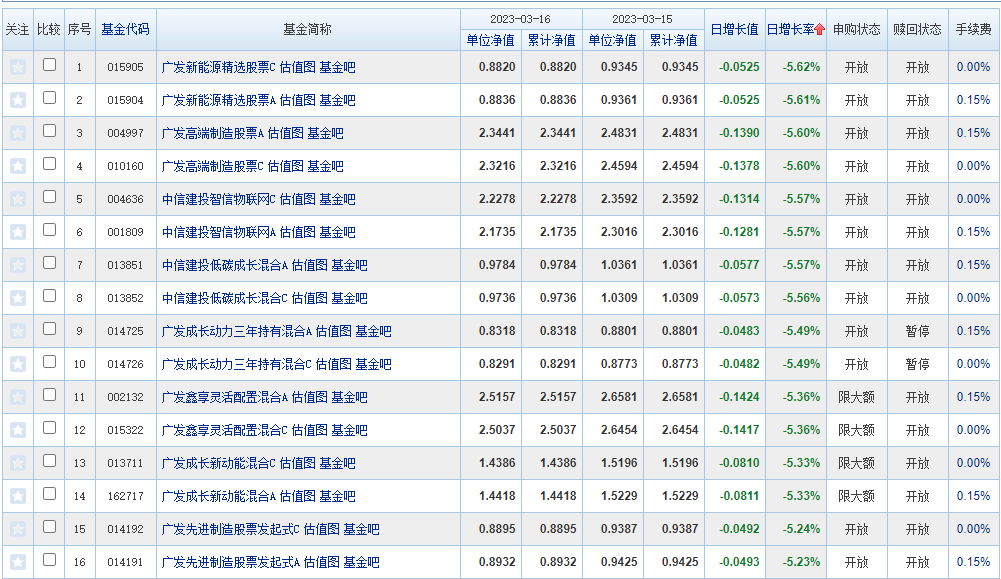Open 估值图 for 广发先进制造股票发起式A
The width and height of the screenshot is (1001, 579).
(322, 562)
